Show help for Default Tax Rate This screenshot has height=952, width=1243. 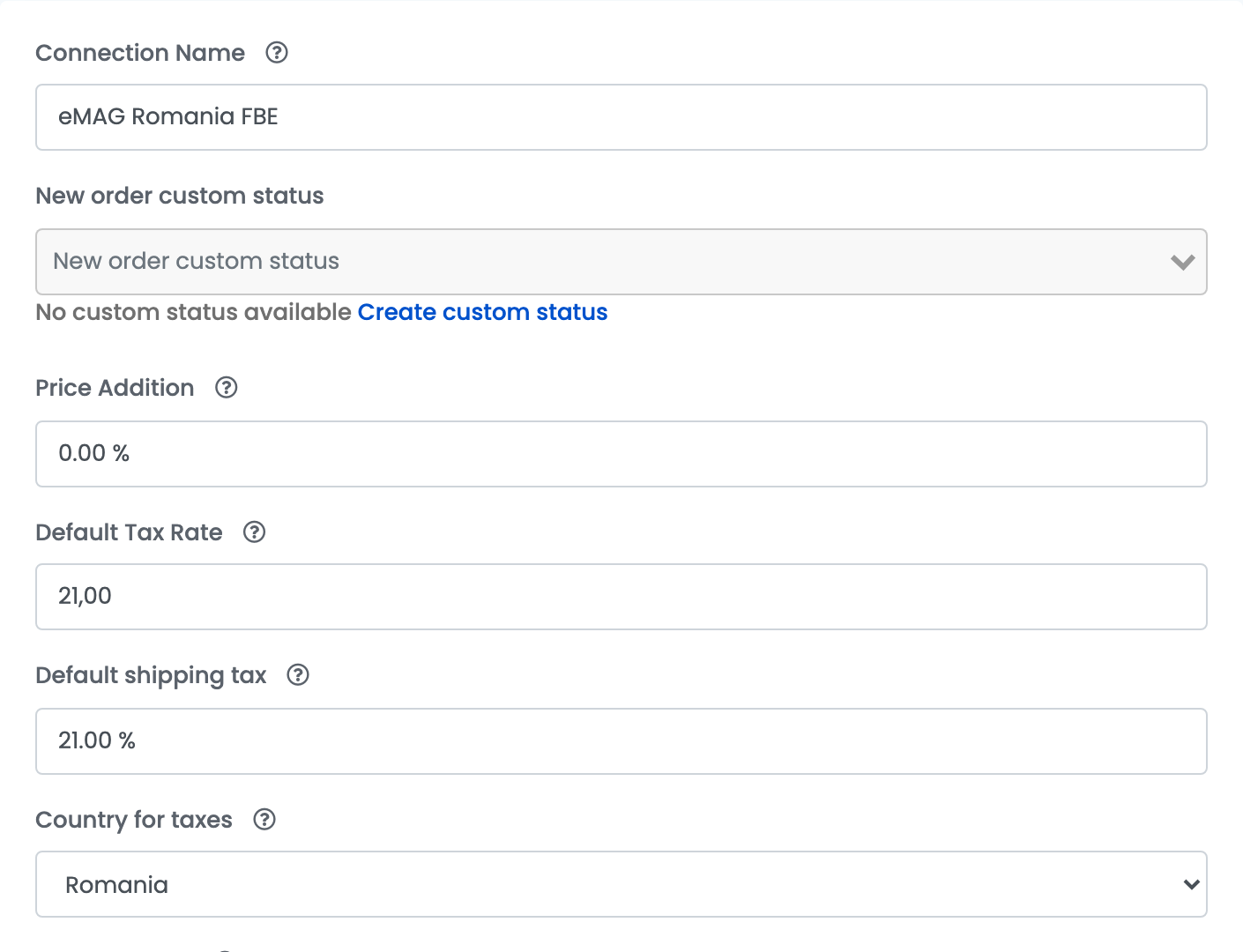pyautogui.click(x=255, y=532)
